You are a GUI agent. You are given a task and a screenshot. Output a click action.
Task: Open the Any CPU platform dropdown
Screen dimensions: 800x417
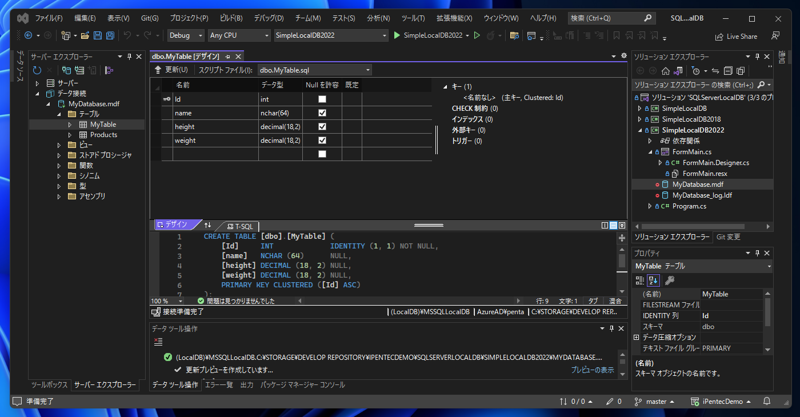[239, 35]
